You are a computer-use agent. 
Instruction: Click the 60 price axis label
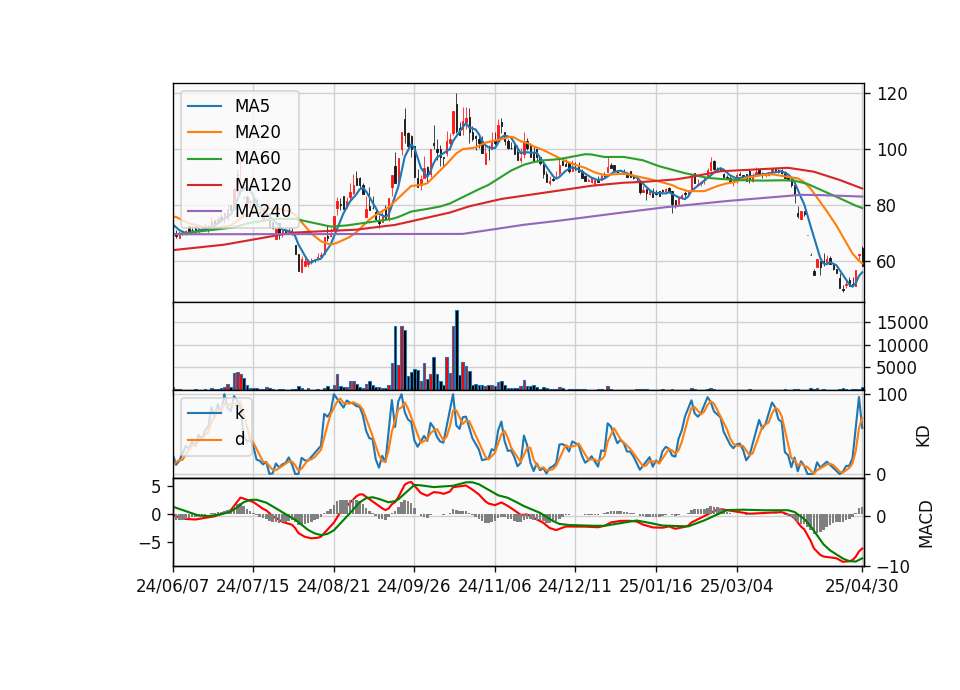click(887, 261)
